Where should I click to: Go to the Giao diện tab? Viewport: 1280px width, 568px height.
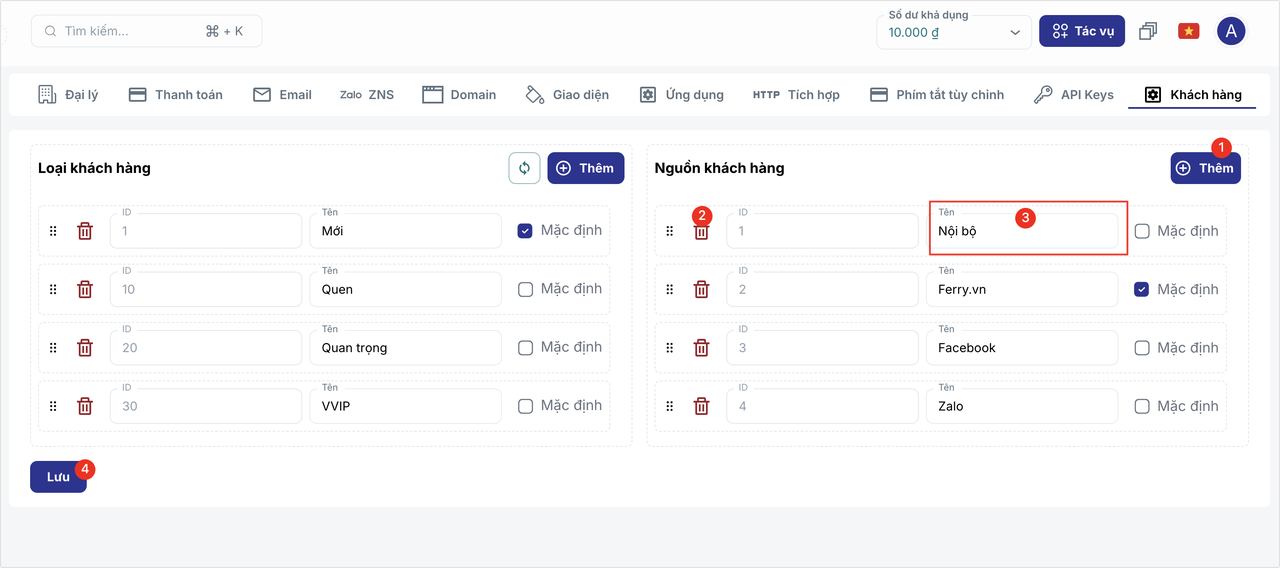[x=567, y=94]
